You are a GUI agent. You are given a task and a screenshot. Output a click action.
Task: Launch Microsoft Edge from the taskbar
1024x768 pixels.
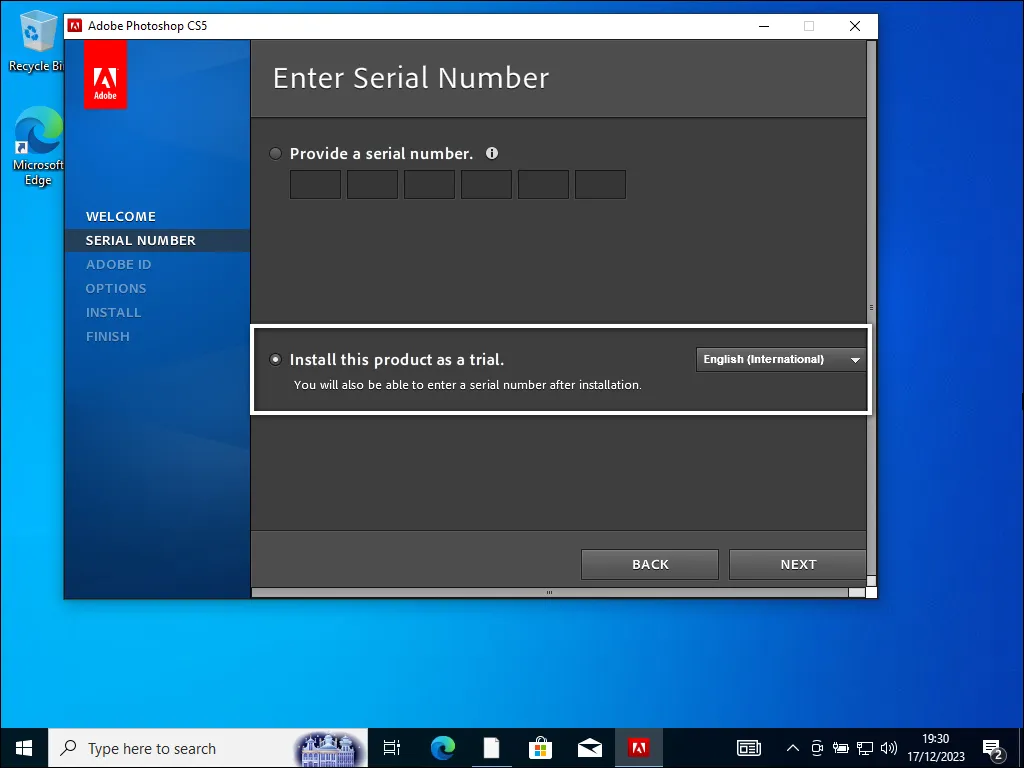pyautogui.click(x=441, y=747)
